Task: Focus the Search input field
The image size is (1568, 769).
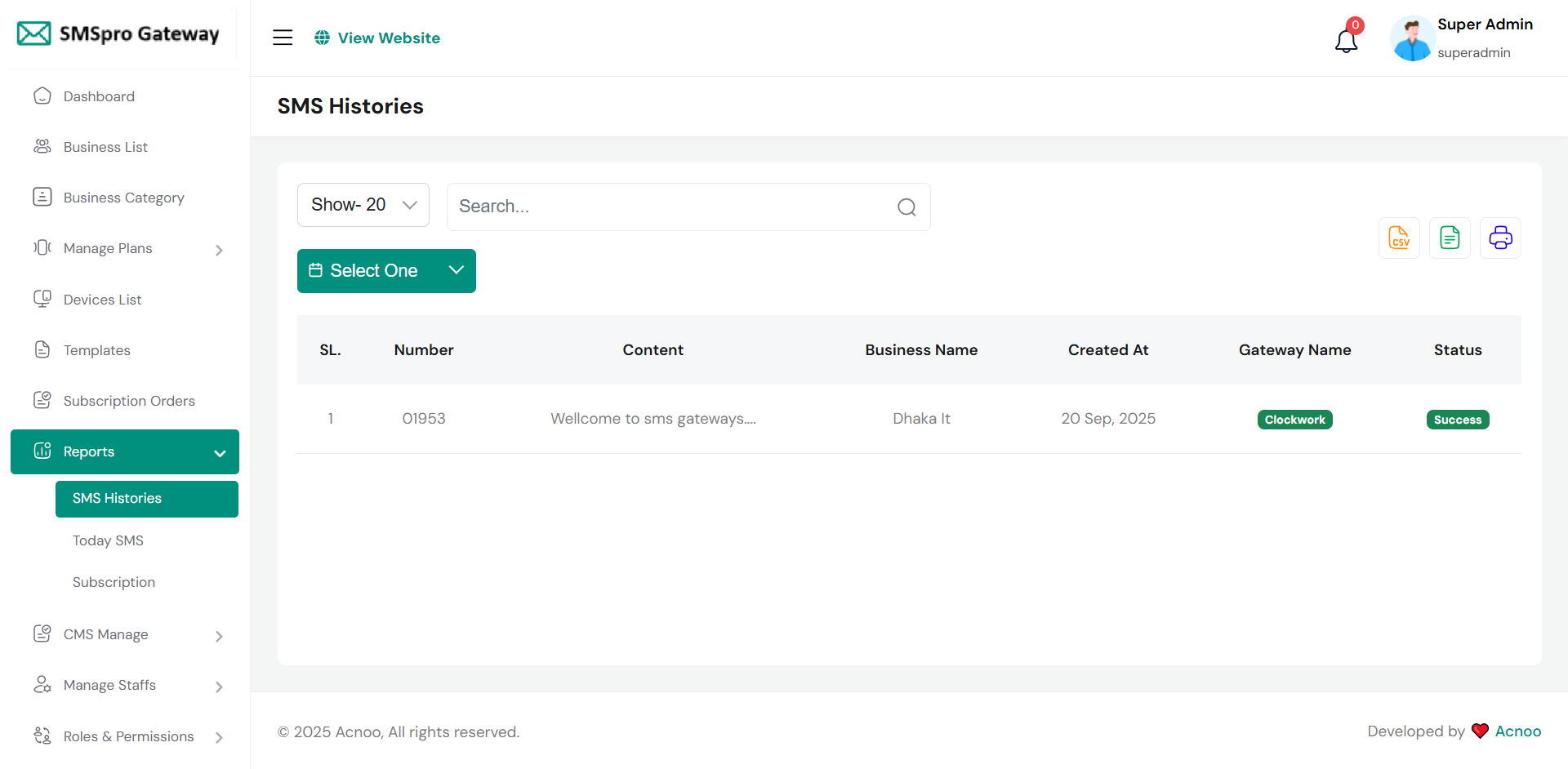Action: tap(670, 207)
